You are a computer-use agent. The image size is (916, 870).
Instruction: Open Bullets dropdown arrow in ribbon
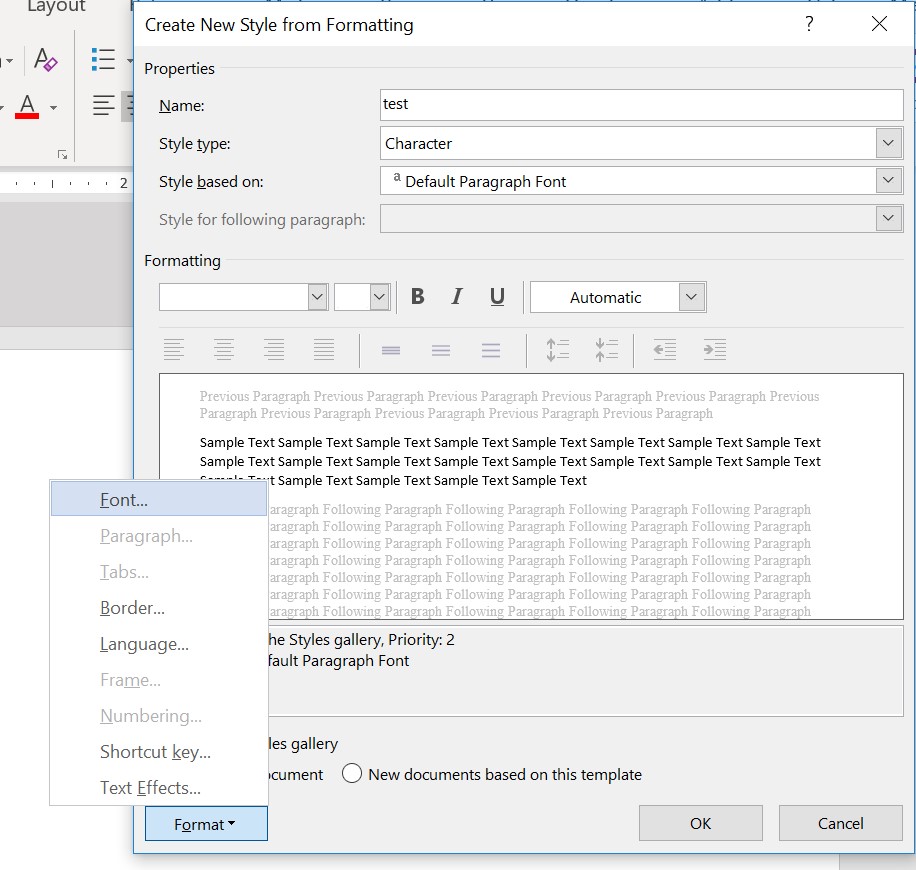coord(130,60)
